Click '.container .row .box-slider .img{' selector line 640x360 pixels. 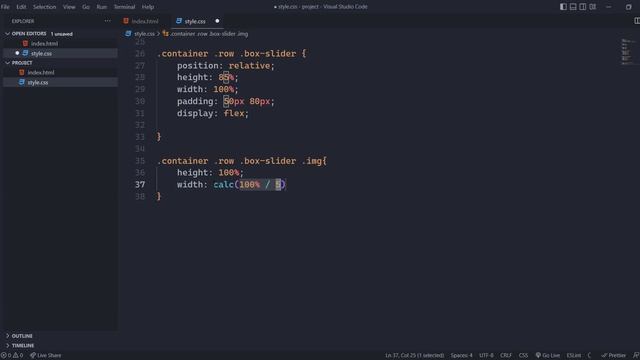(x=242, y=161)
